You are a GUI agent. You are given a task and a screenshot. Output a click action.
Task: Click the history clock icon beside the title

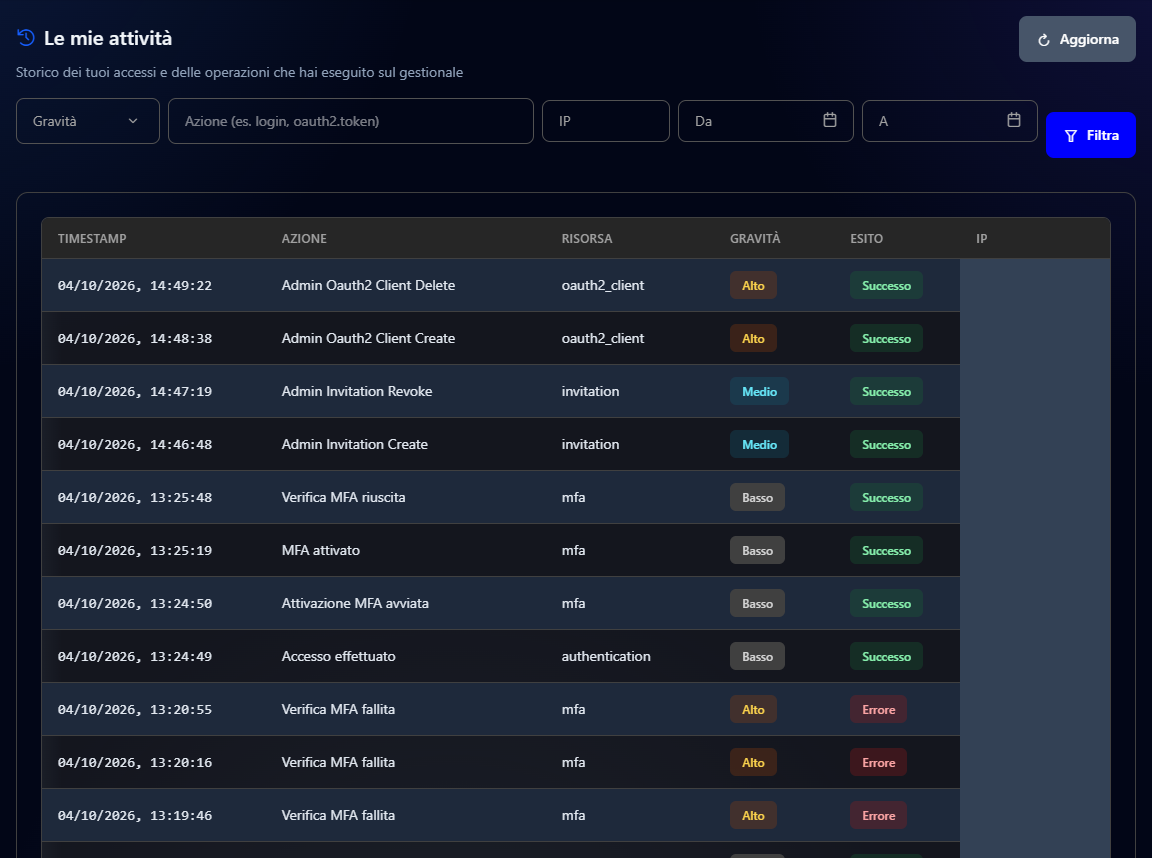point(26,37)
